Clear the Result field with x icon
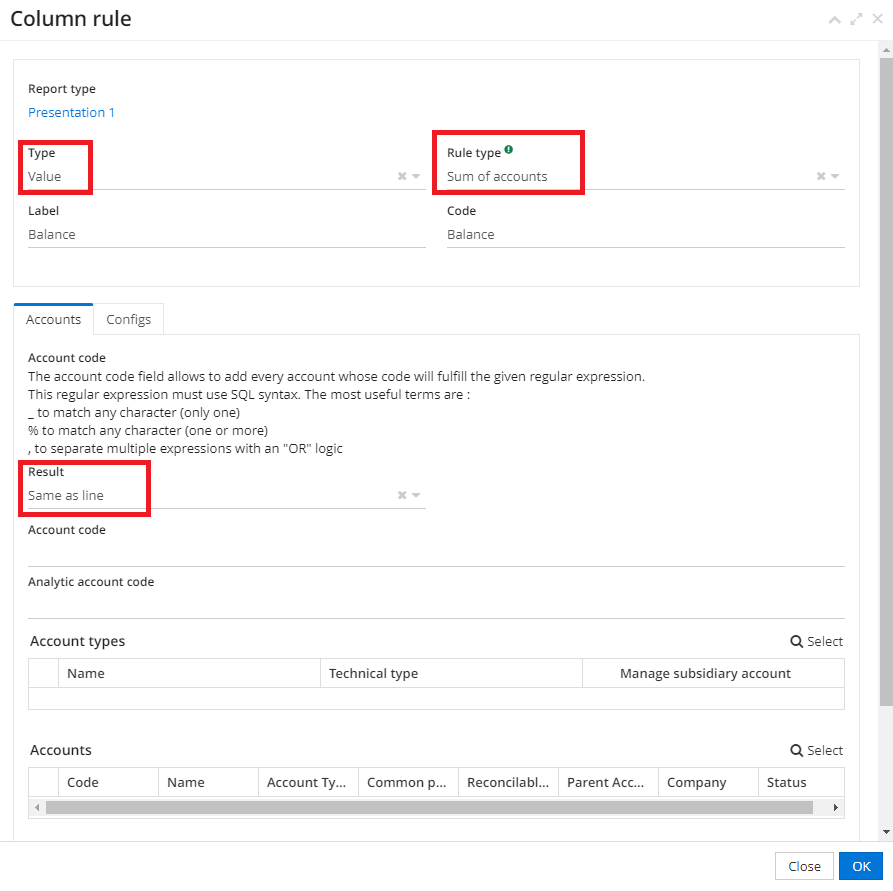This screenshot has height=891, width=893. pyautogui.click(x=402, y=495)
